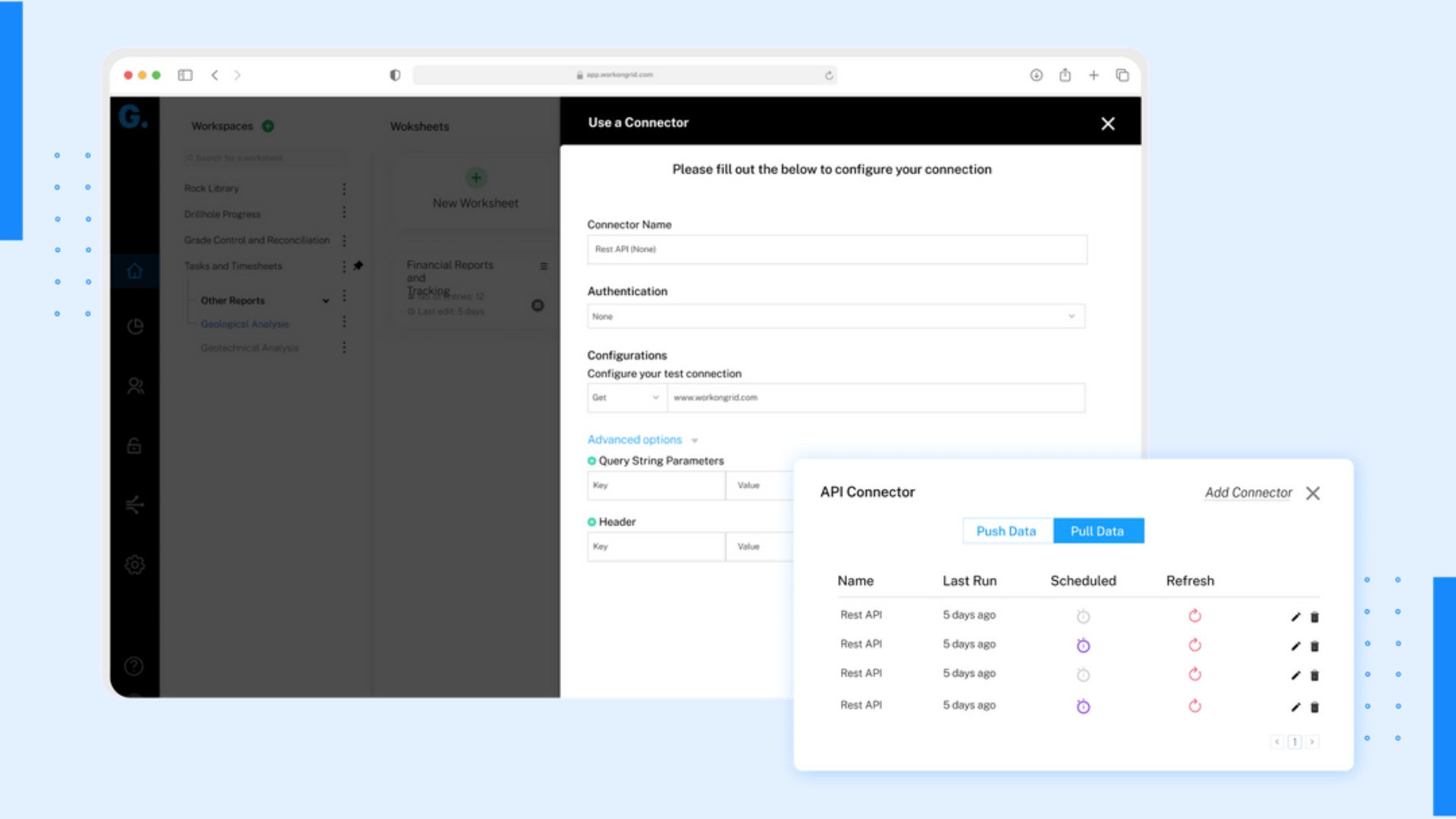Collapse the Other Reports section
The height and width of the screenshot is (819, 1456).
click(x=325, y=300)
